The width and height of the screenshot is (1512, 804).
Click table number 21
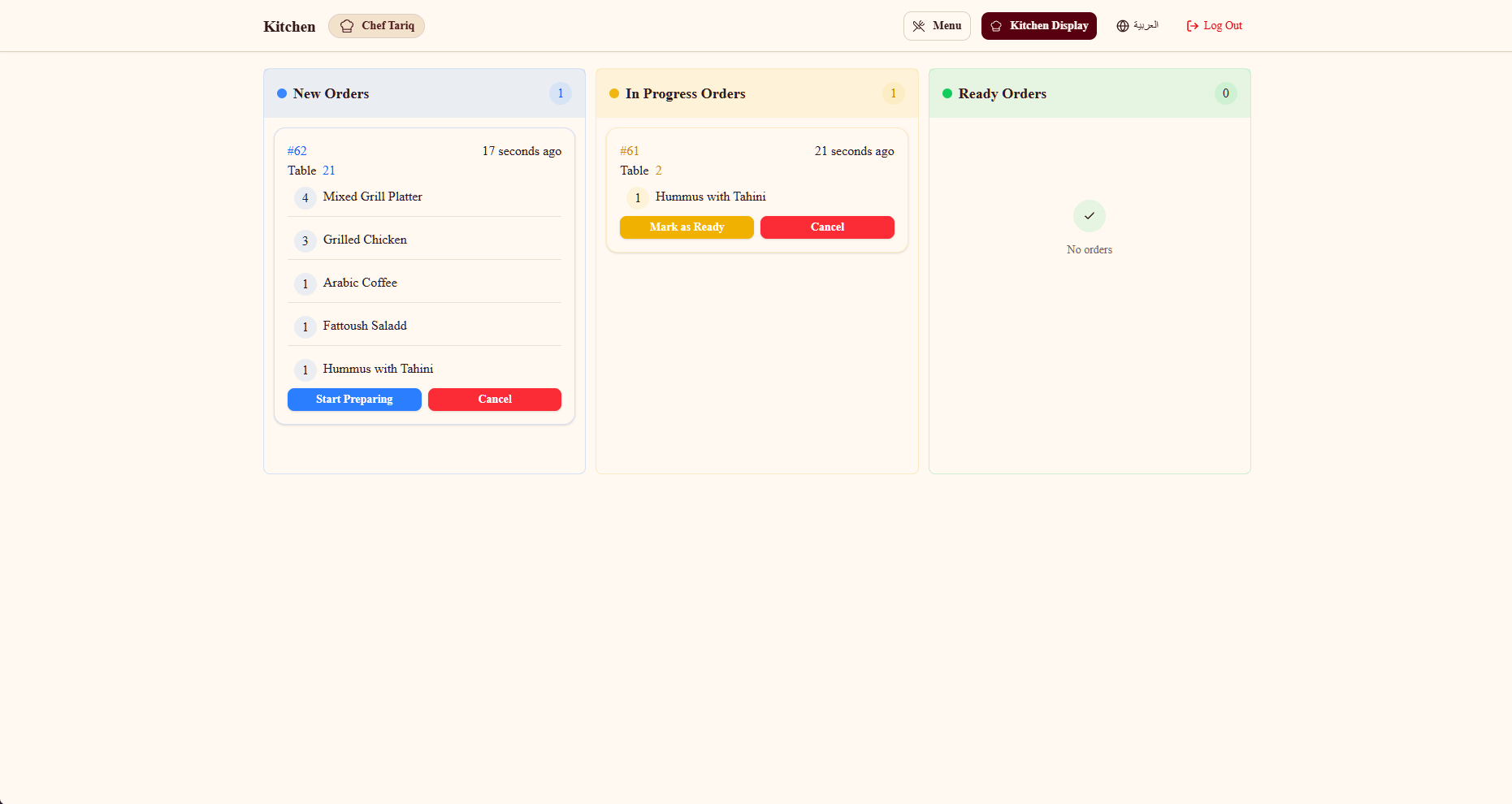pos(329,171)
